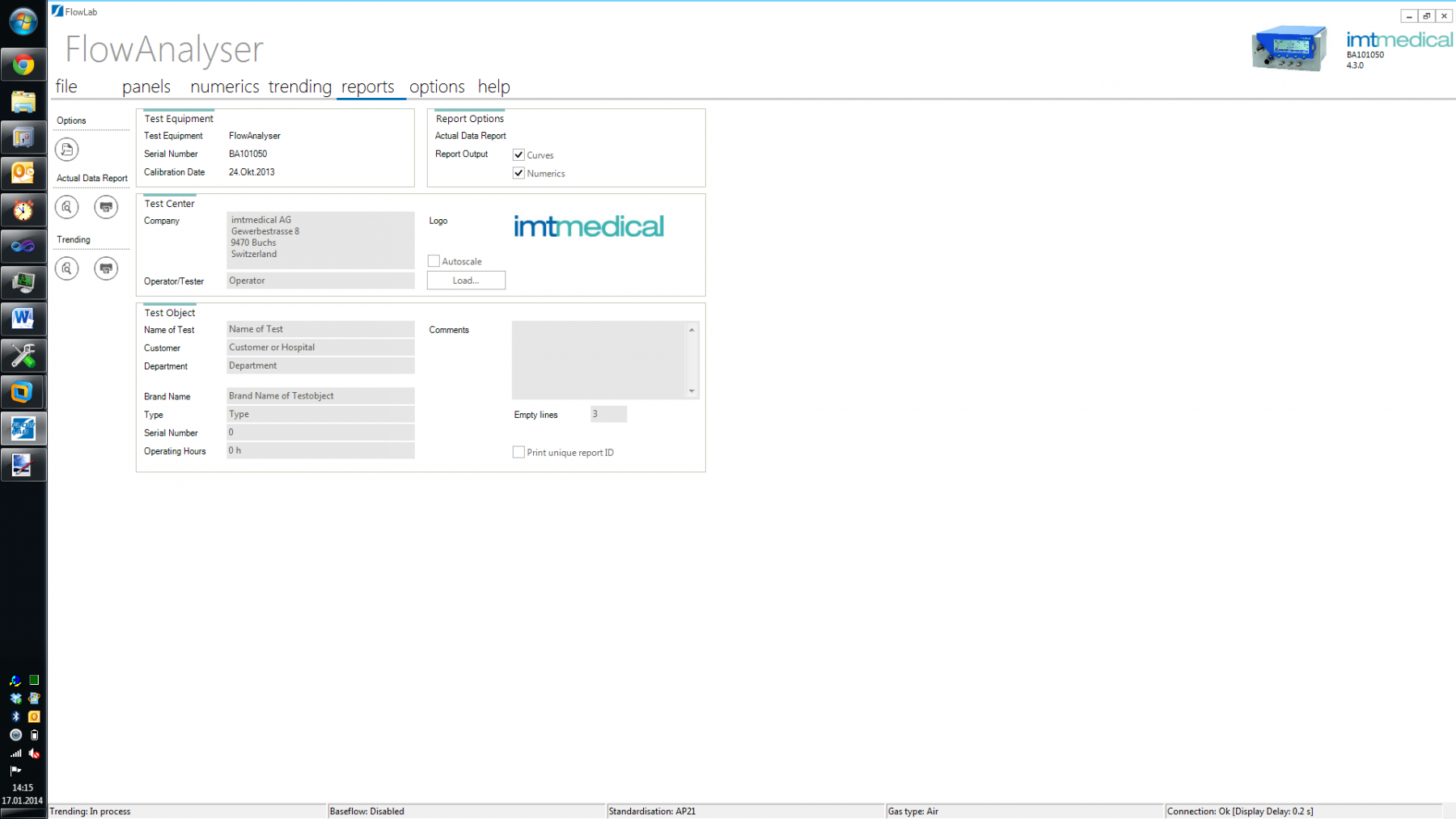Uncheck the Curves report output option
This screenshot has height=819, width=1456.
[518, 154]
